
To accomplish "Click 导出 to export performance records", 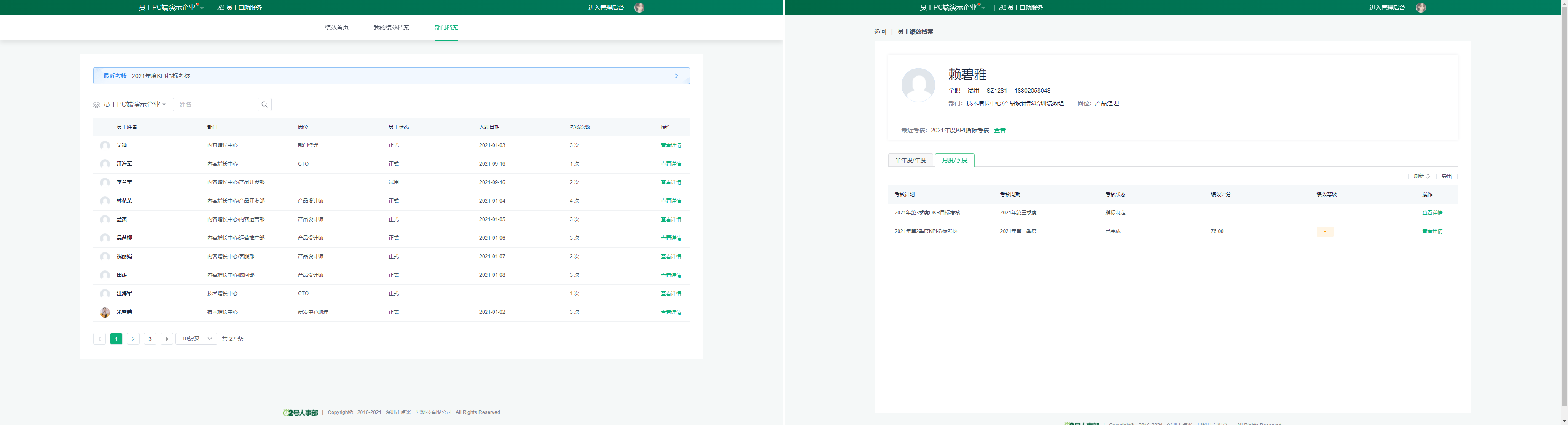I will (x=1447, y=176).
